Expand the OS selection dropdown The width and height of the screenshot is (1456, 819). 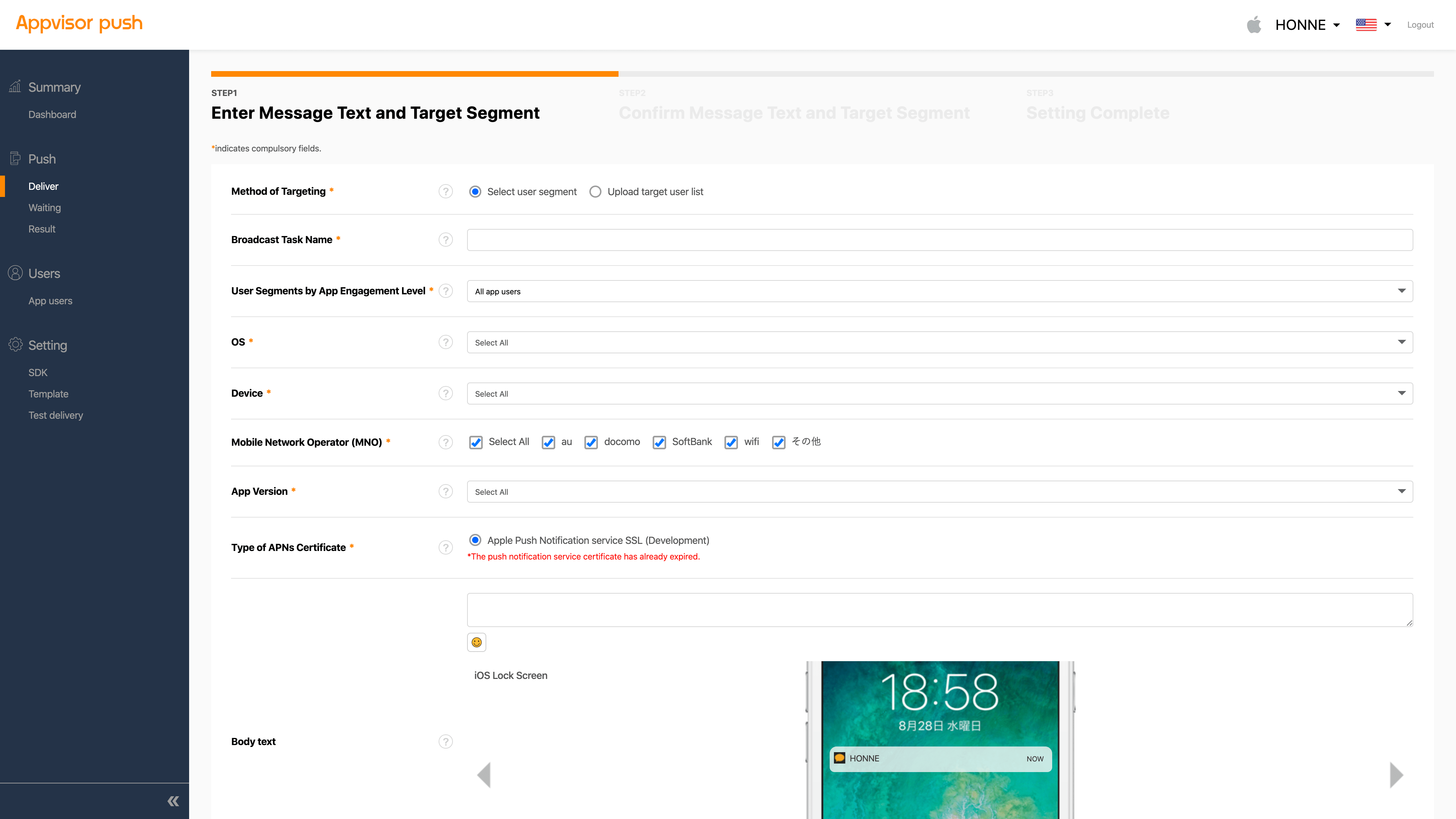point(940,343)
